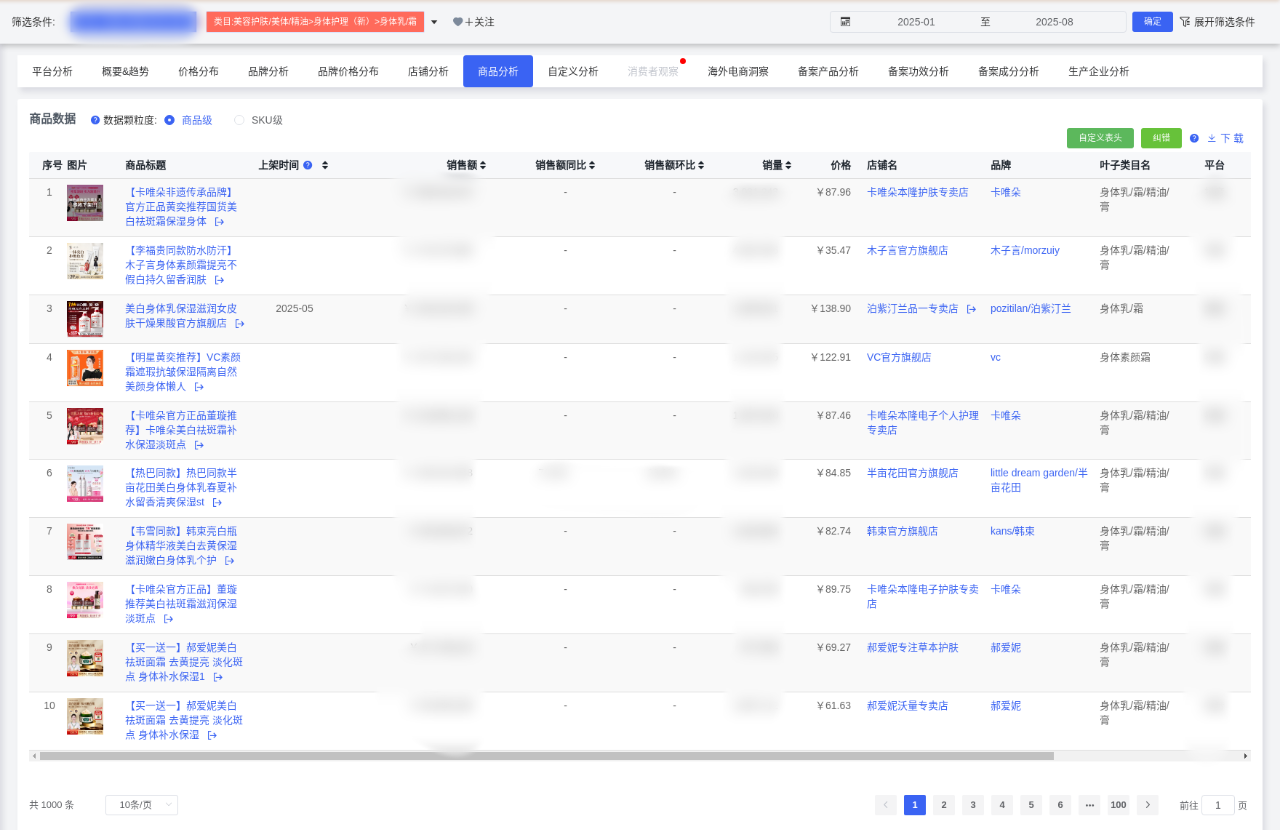
Task: Switch to the 品牌分析 tab
Action: [x=270, y=71]
